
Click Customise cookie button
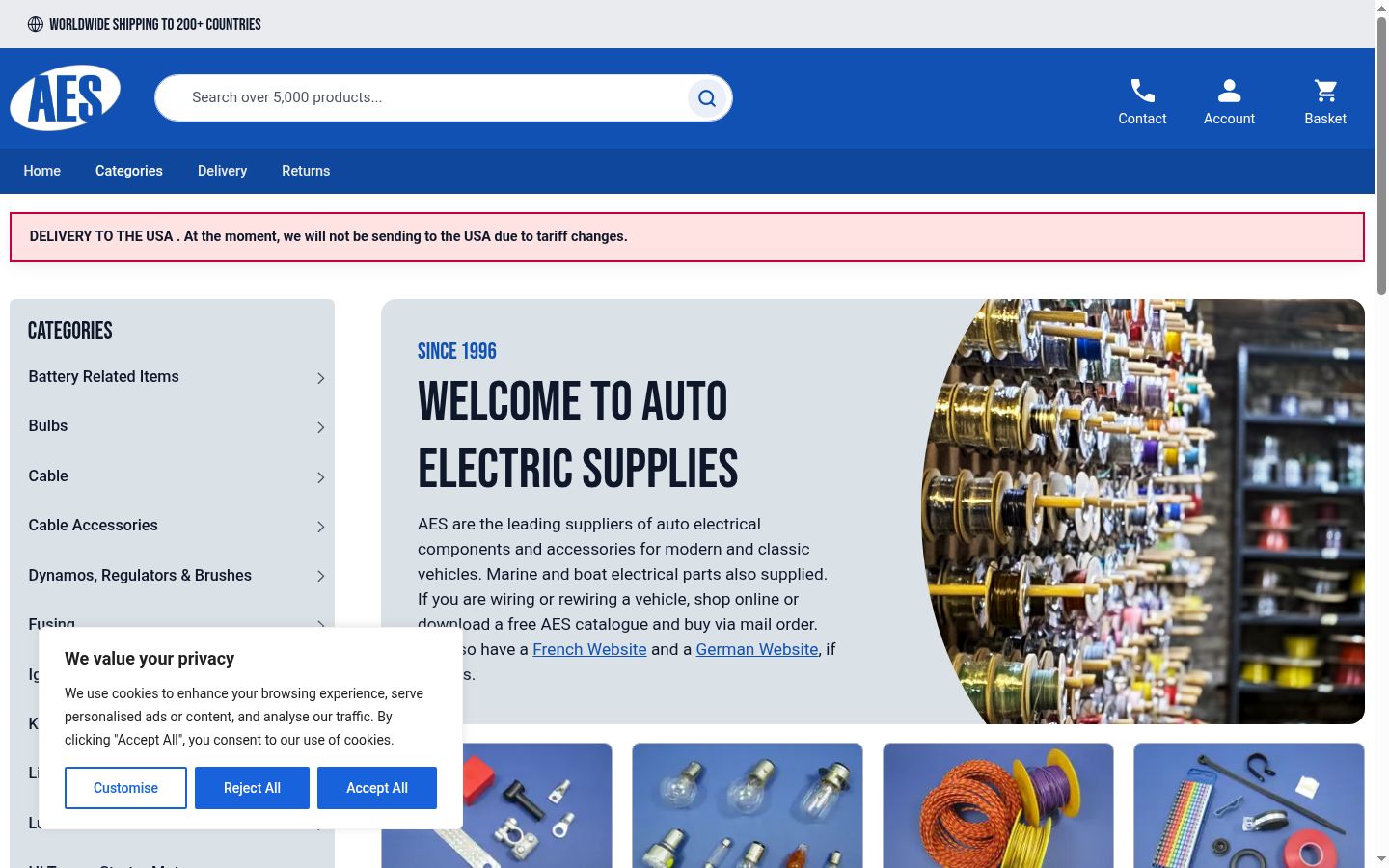[x=125, y=788]
